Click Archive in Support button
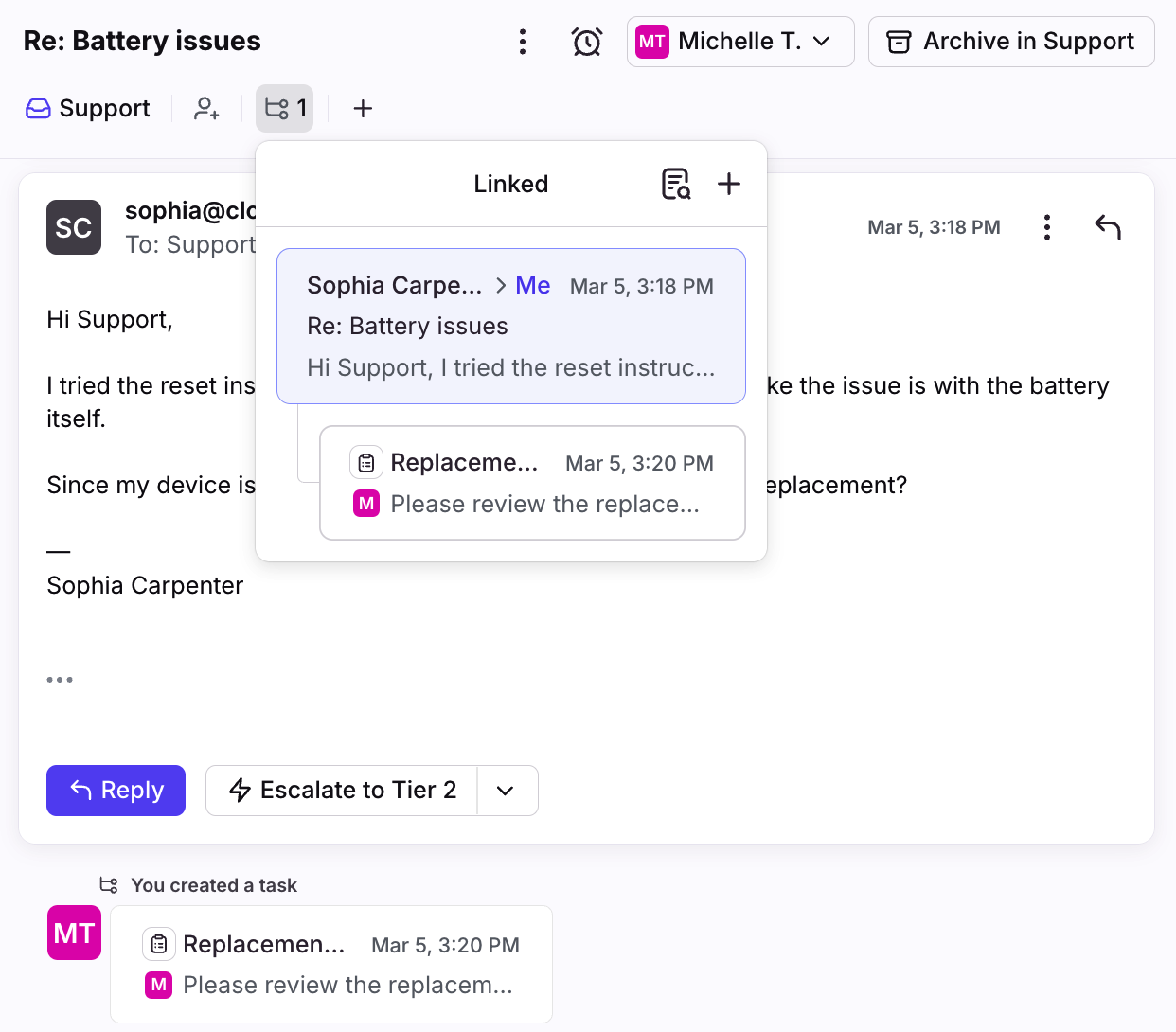1176x1032 pixels. point(1010,42)
